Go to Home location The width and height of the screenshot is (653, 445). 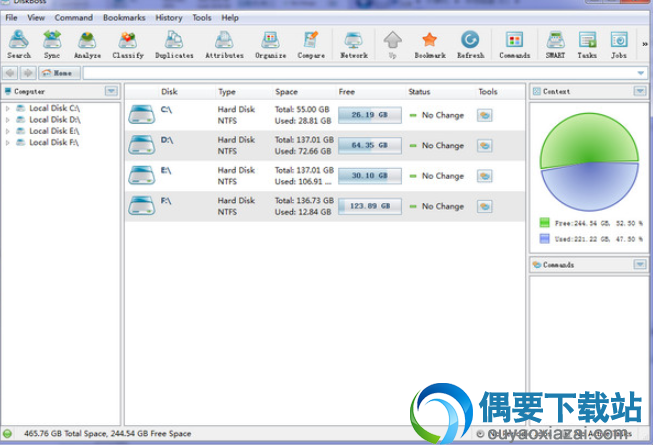point(59,73)
